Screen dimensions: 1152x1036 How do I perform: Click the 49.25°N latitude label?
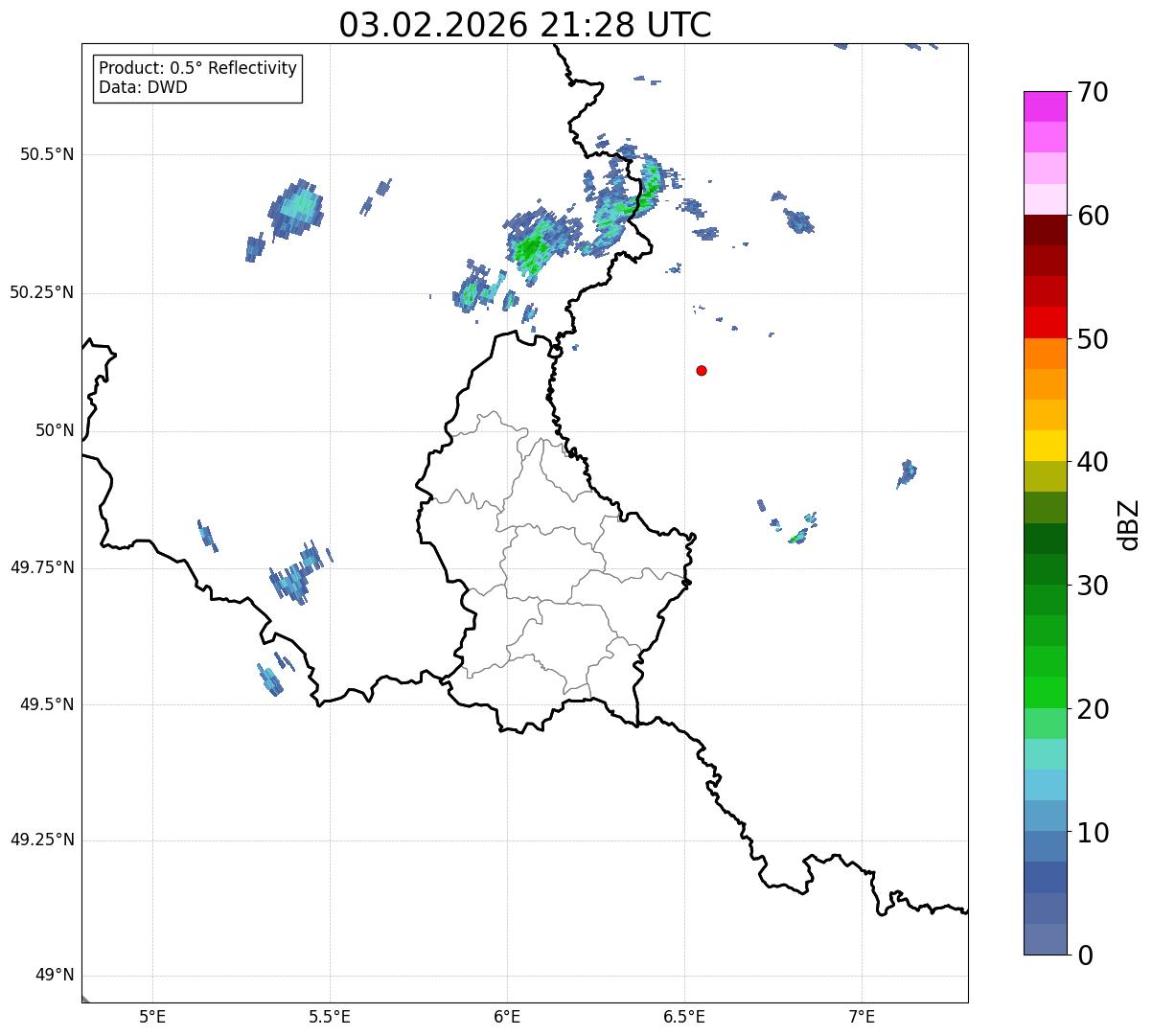[x=42, y=840]
